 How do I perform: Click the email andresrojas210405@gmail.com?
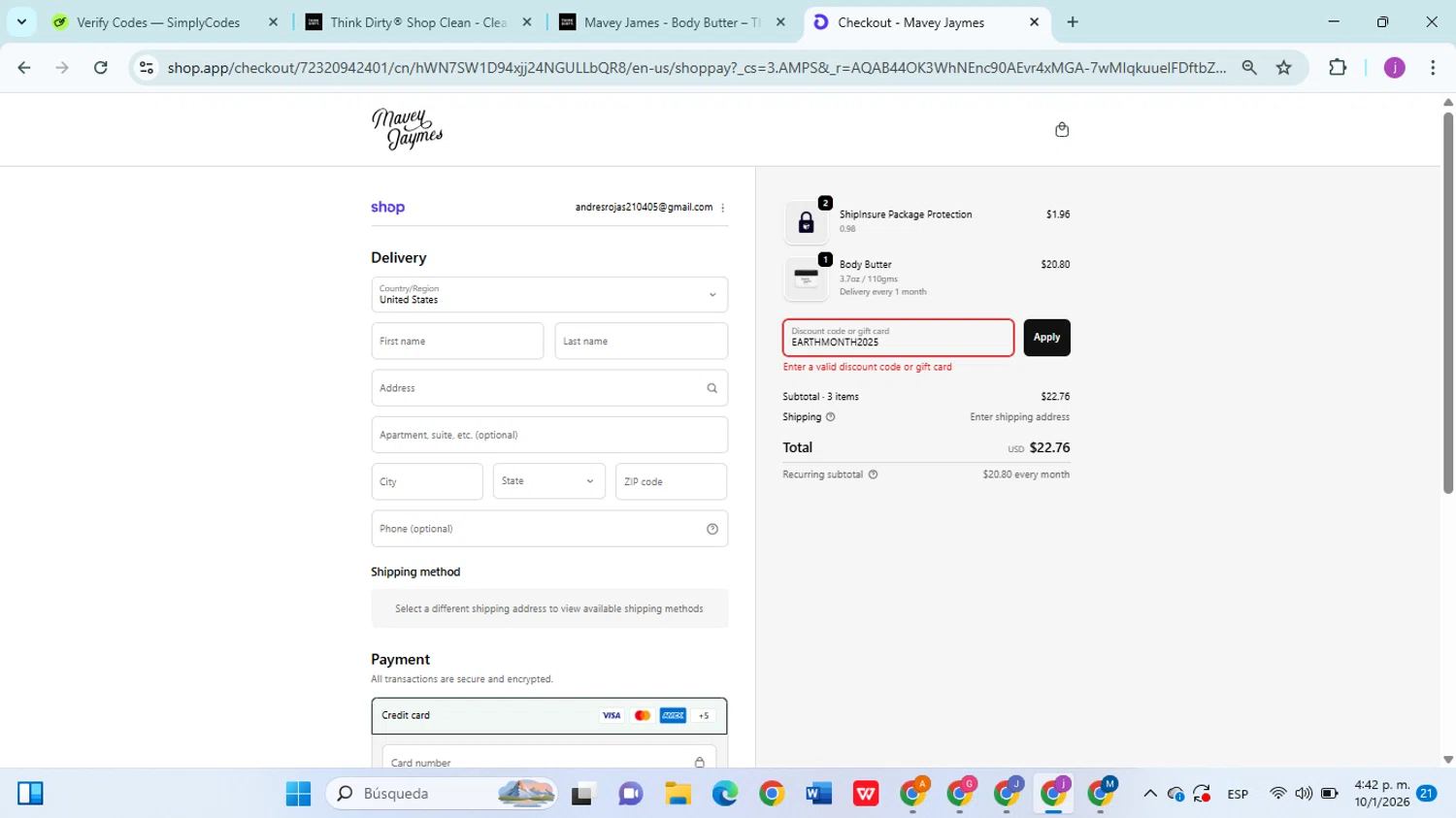pos(644,207)
